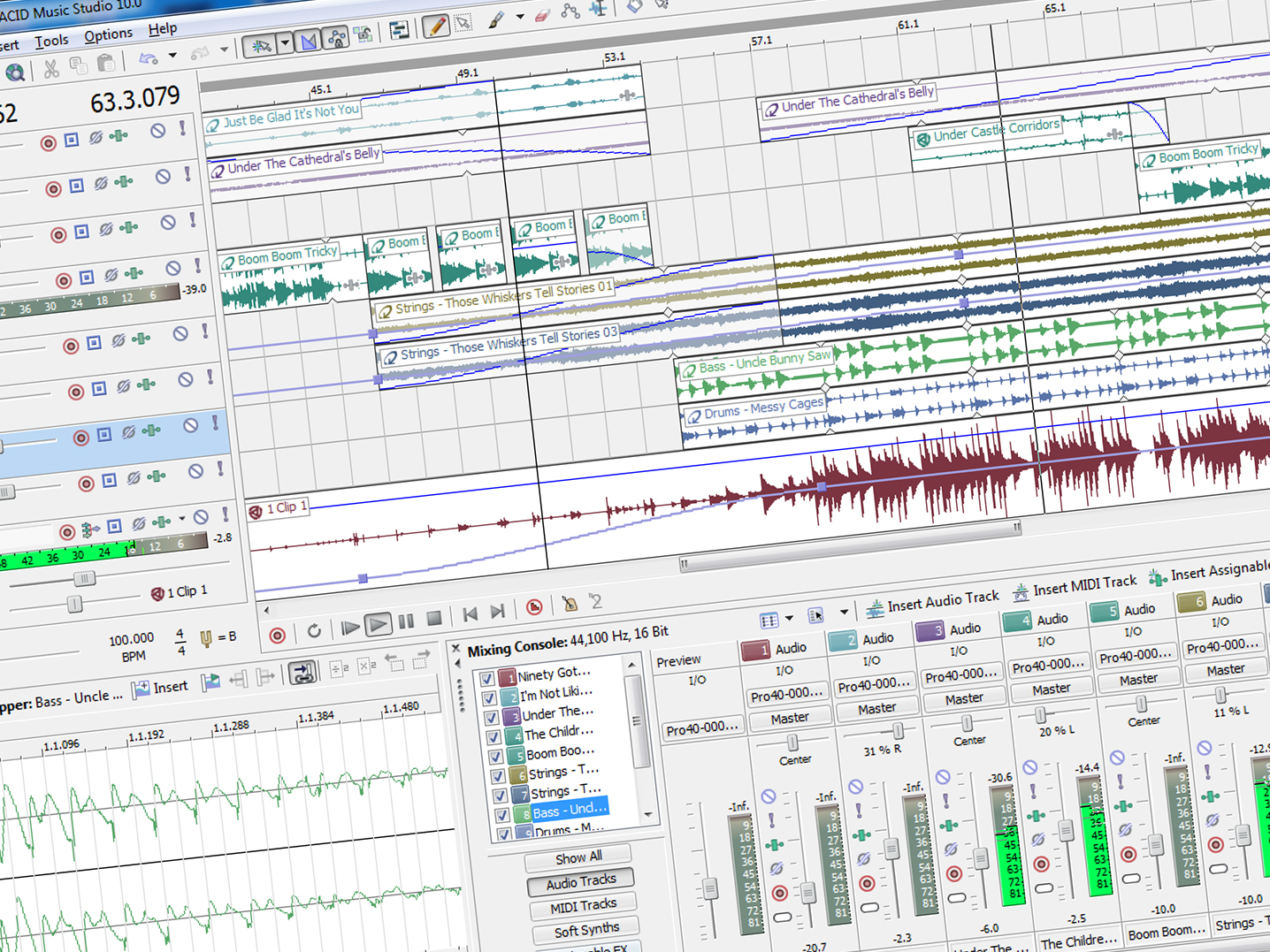
Task: Click the Audio Tracks button
Action: coord(580,881)
